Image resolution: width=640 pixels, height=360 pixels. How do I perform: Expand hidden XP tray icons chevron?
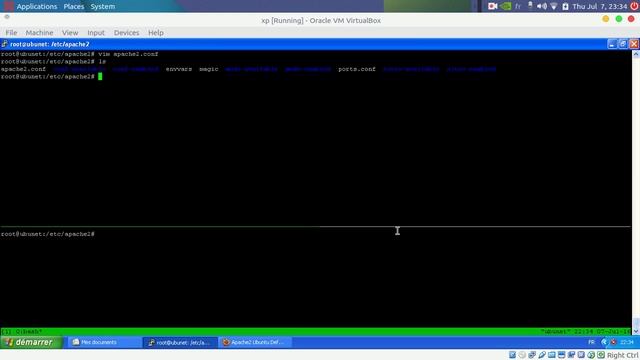tap(604, 342)
